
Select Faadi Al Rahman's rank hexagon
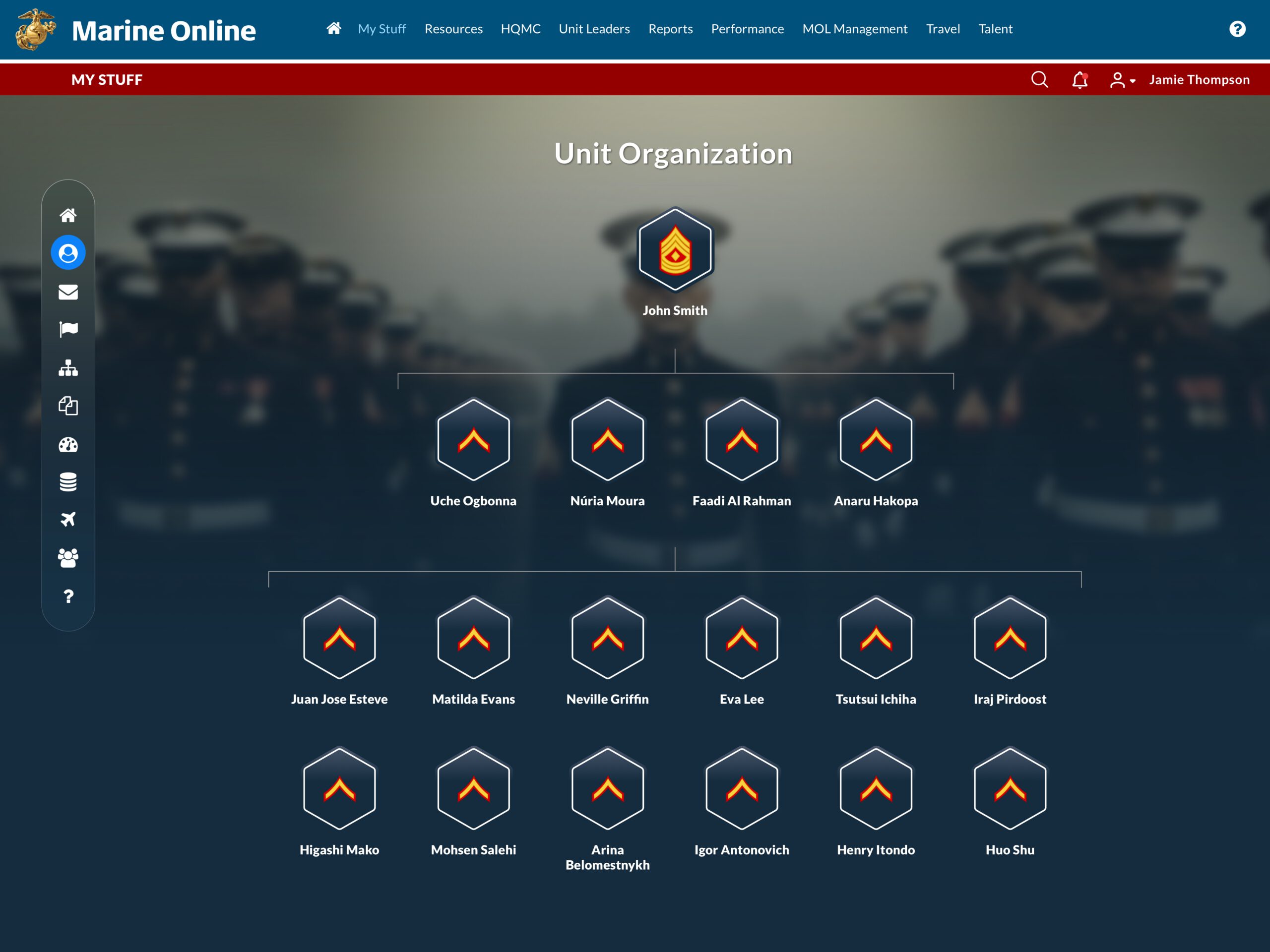(x=742, y=440)
